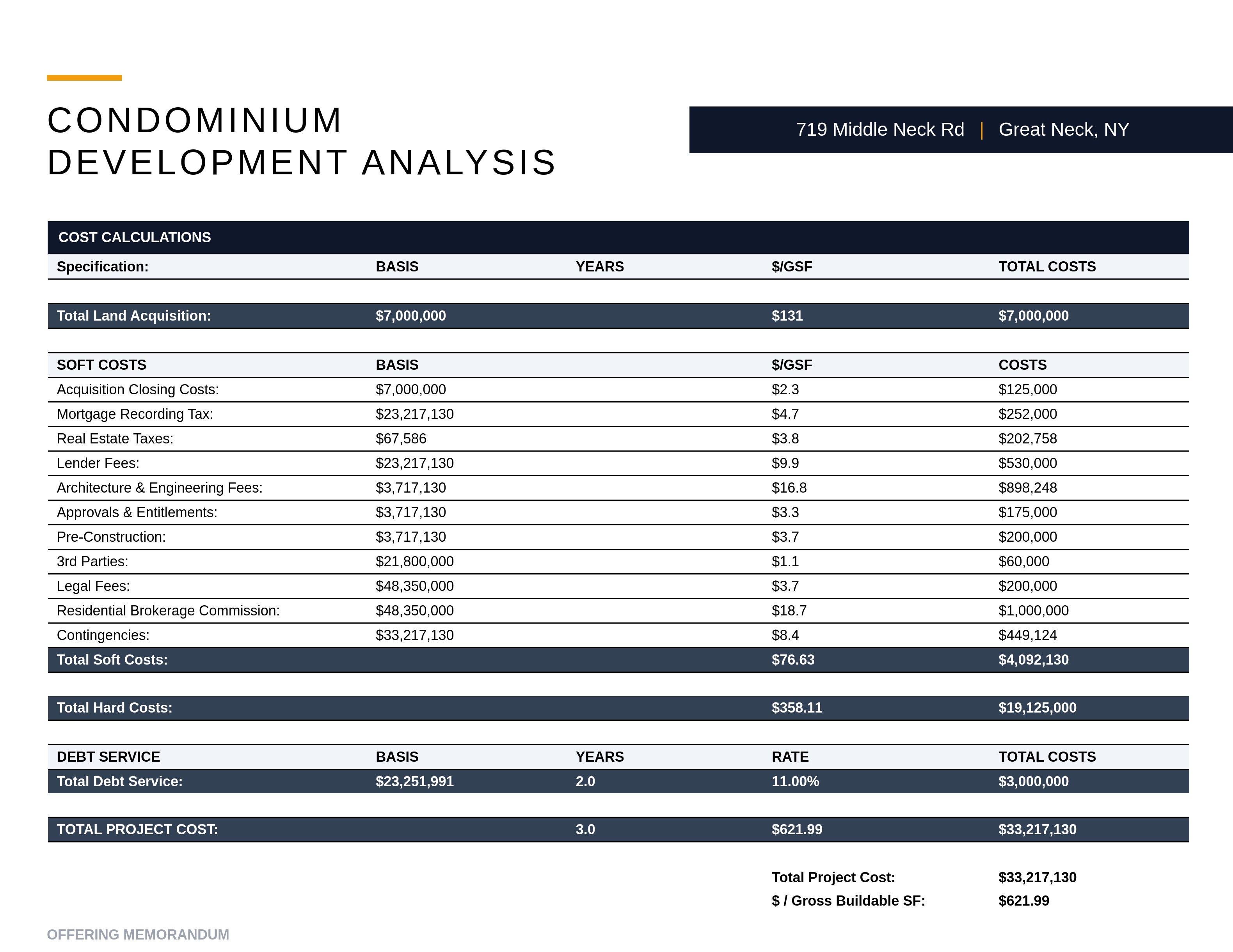Click Architecture & Engineering Fees label
The height and width of the screenshot is (952, 1233).
(160, 488)
